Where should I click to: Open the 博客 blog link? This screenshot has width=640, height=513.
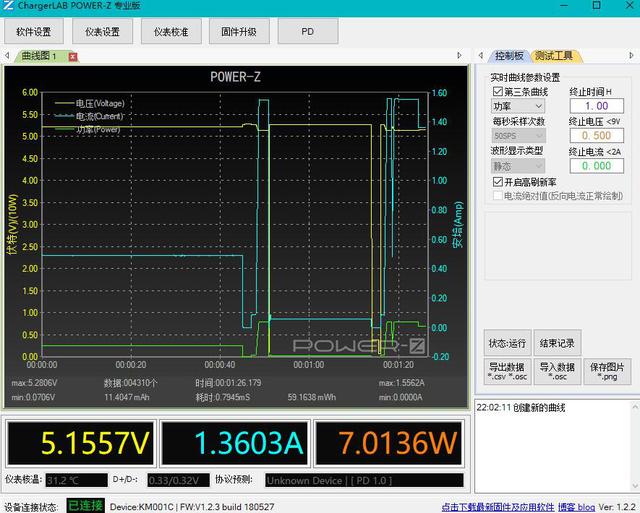(x=576, y=507)
